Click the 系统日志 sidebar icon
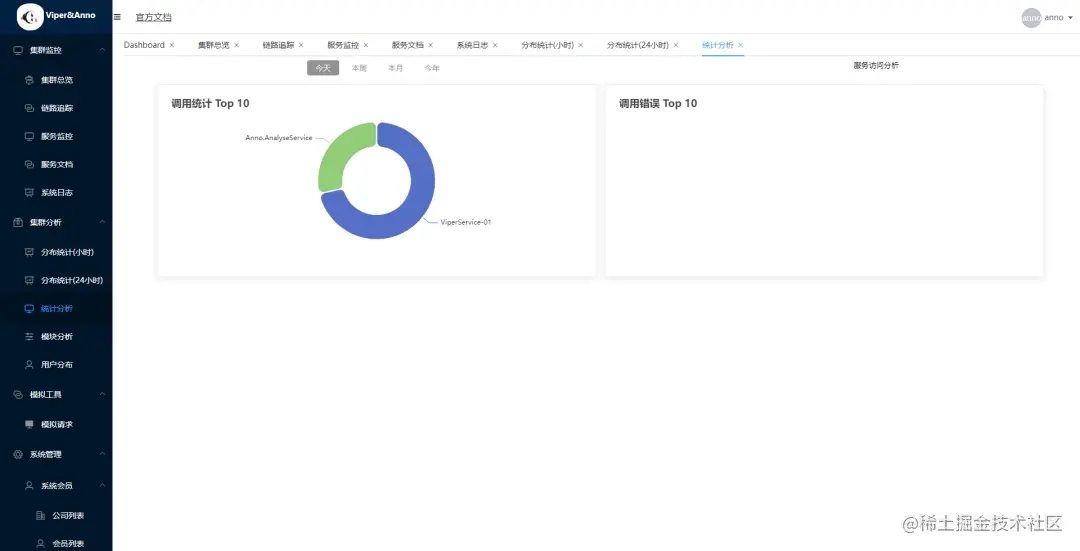1080x551 pixels. [x=29, y=193]
